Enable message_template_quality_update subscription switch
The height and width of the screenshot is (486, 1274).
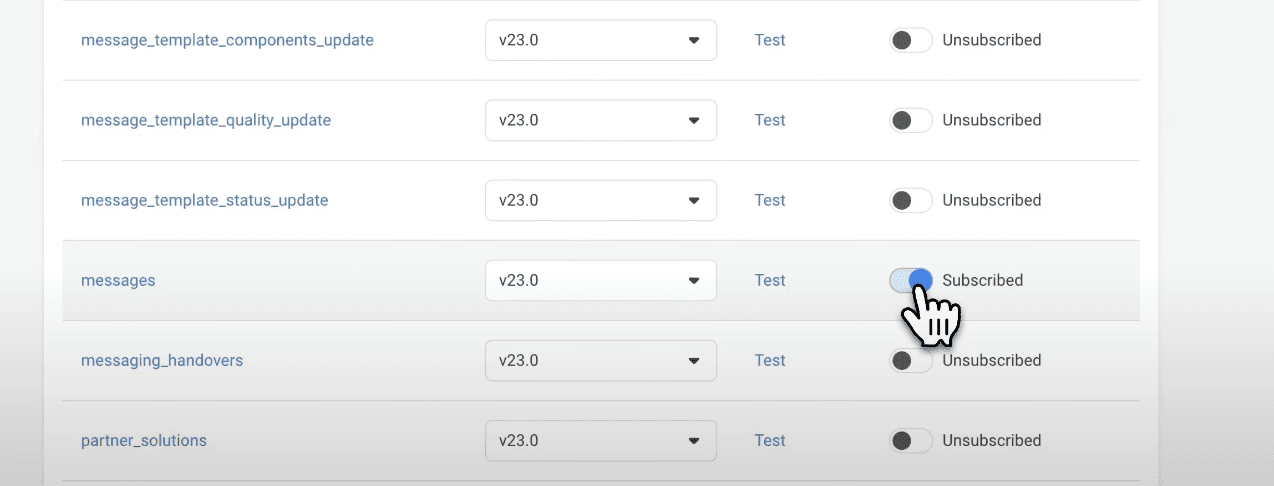[910, 120]
